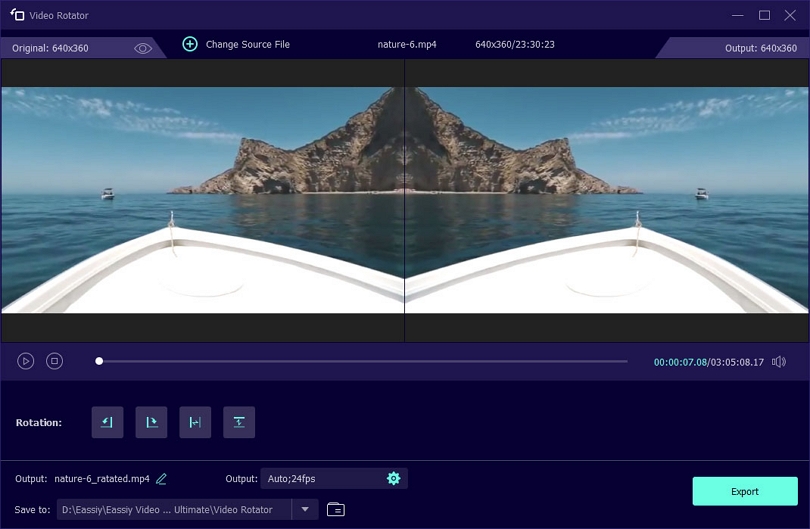Rotate video 90 degrees right
The height and width of the screenshot is (529, 810).
coord(151,422)
